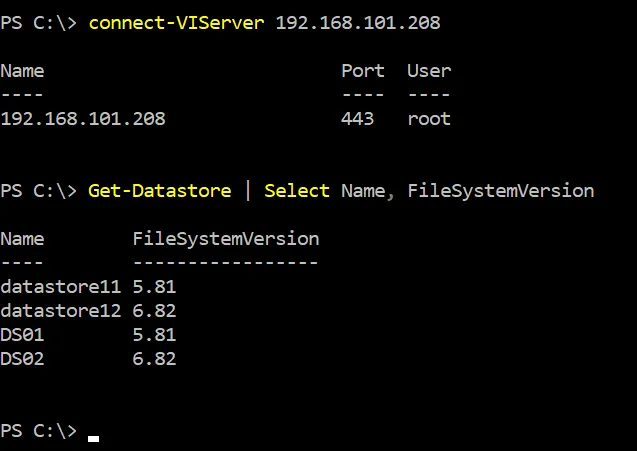Click the datastore12 row name

60,311
